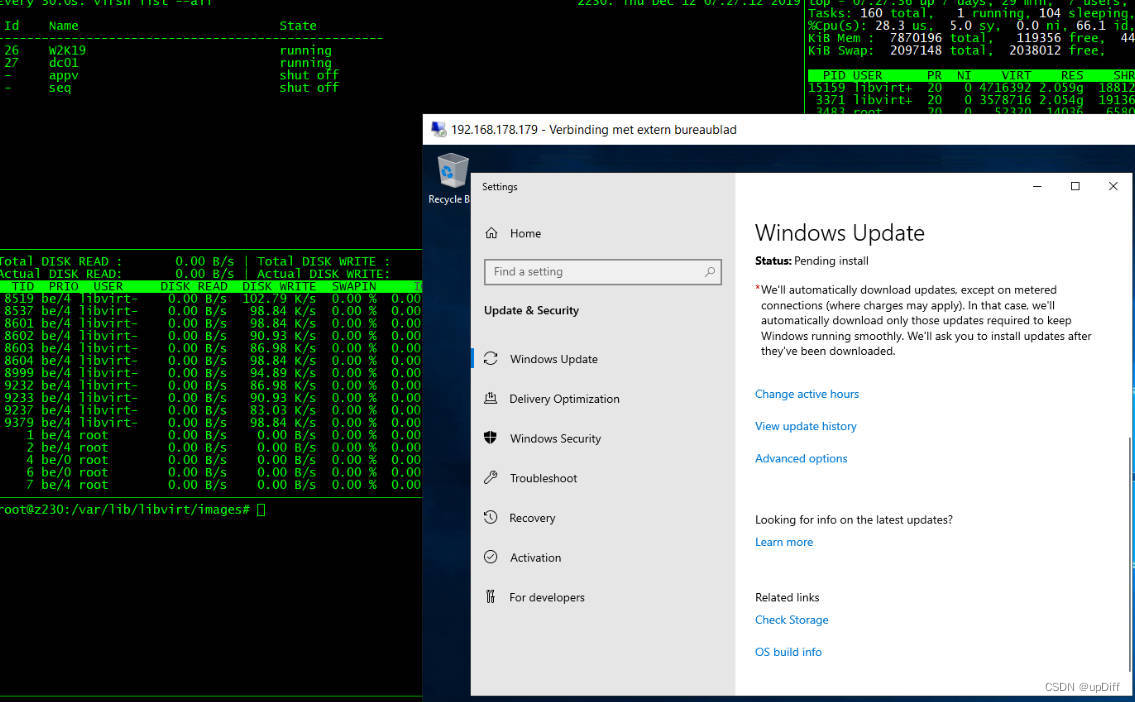Click the Windows Update heading
This screenshot has height=702, width=1135.
click(840, 233)
